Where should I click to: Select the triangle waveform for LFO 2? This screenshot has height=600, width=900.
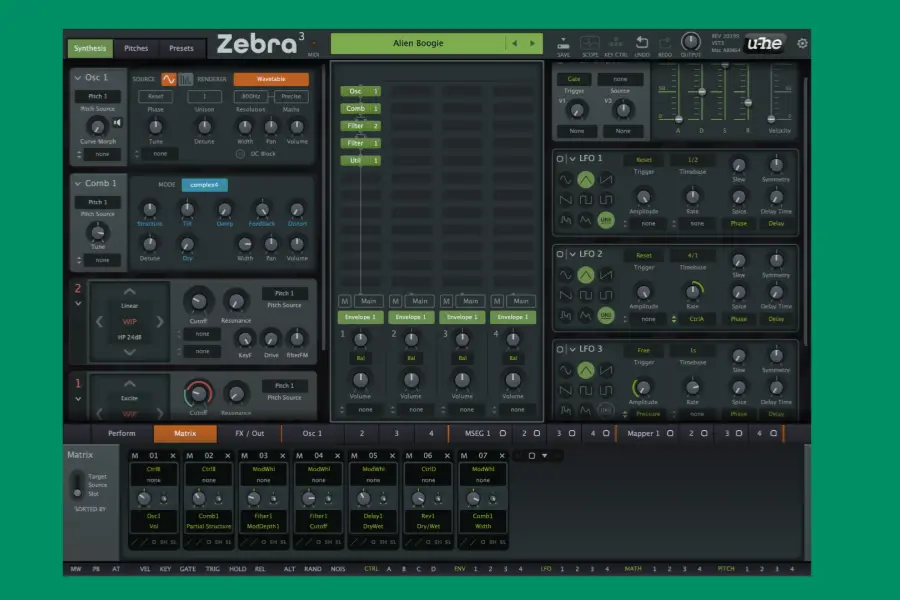click(586, 275)
